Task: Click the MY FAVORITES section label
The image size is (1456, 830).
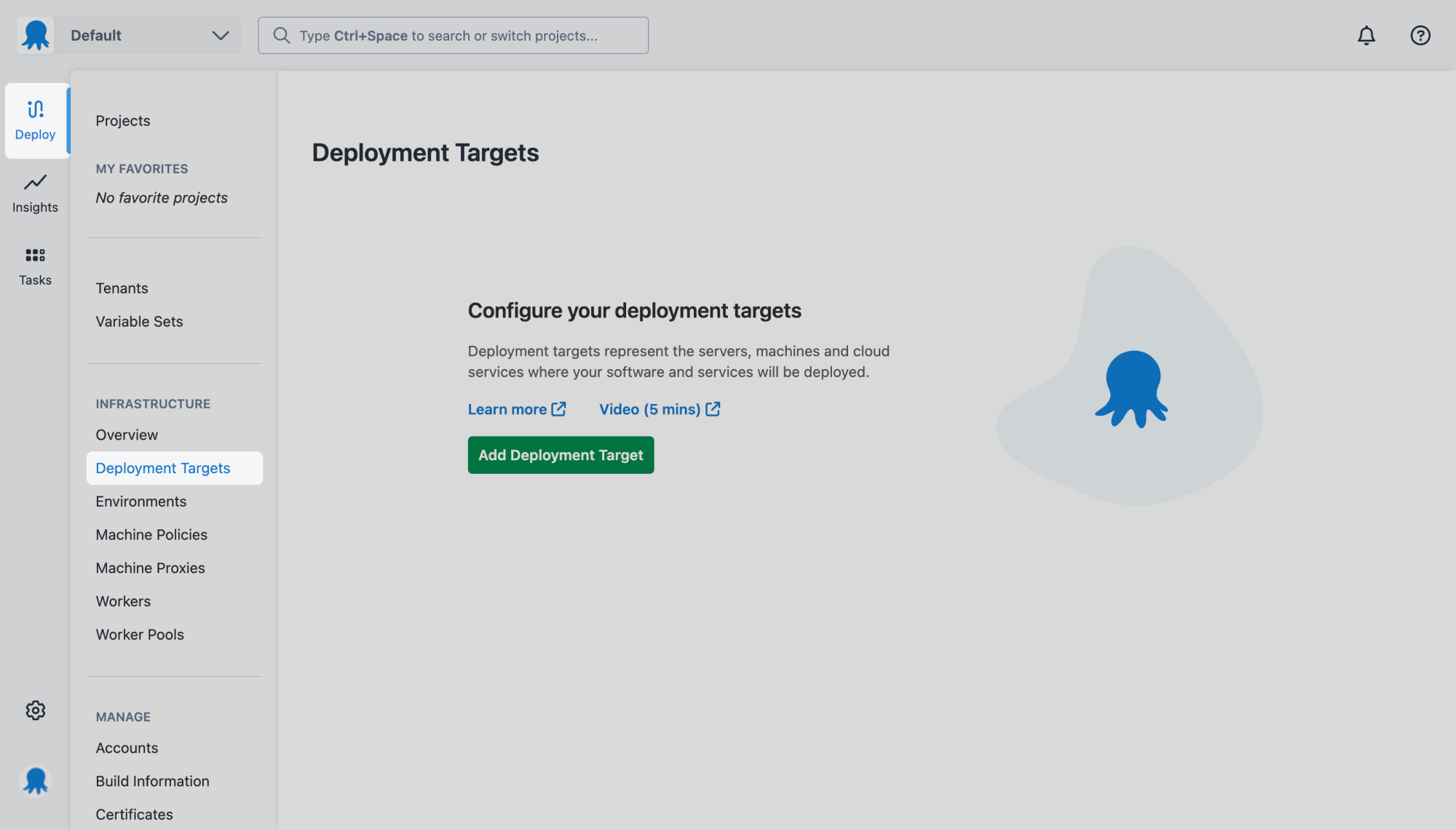Action: click(142, 169)
